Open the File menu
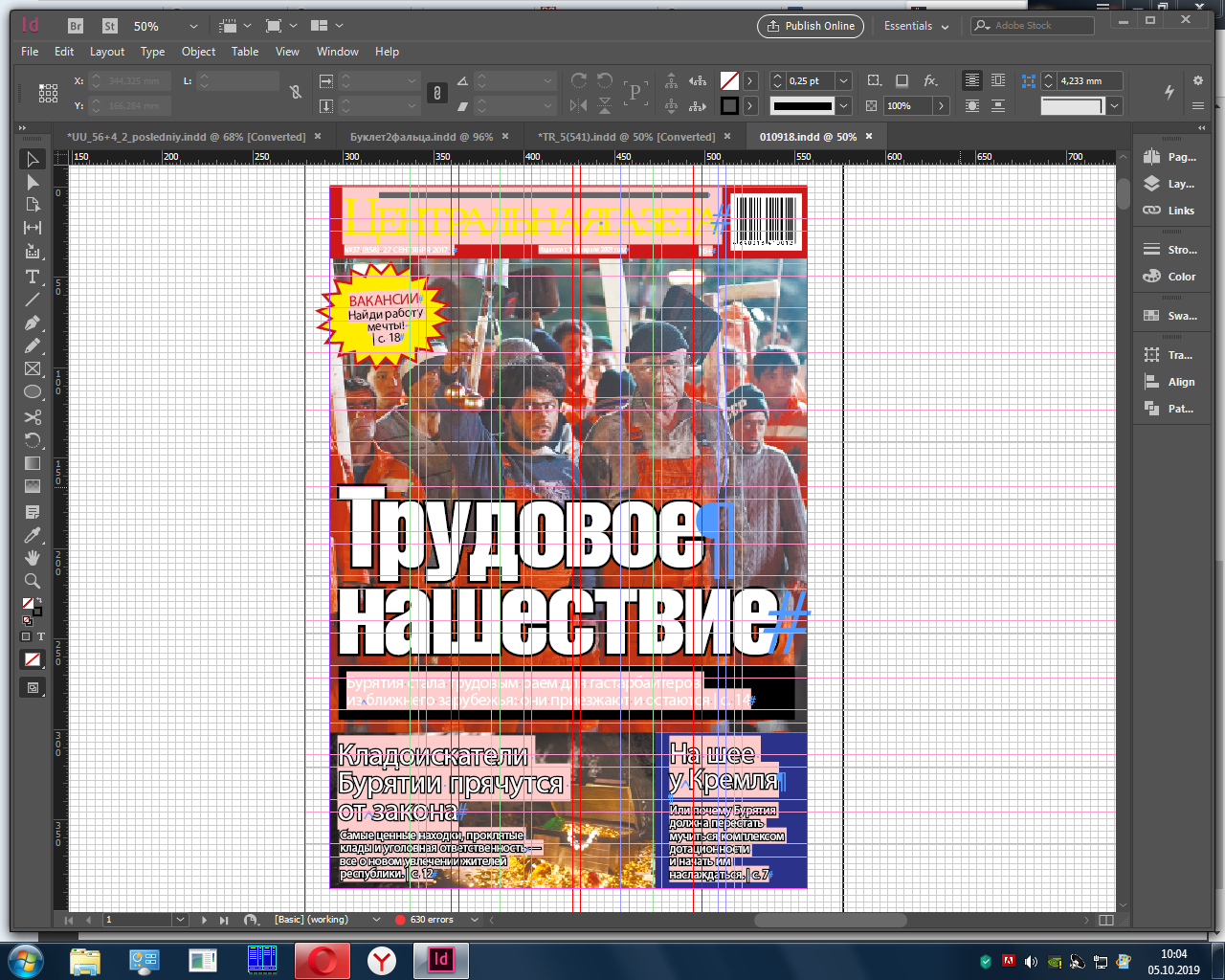Image resolution: width=1225 pixels, height=980 pixels. pos(31,52)
